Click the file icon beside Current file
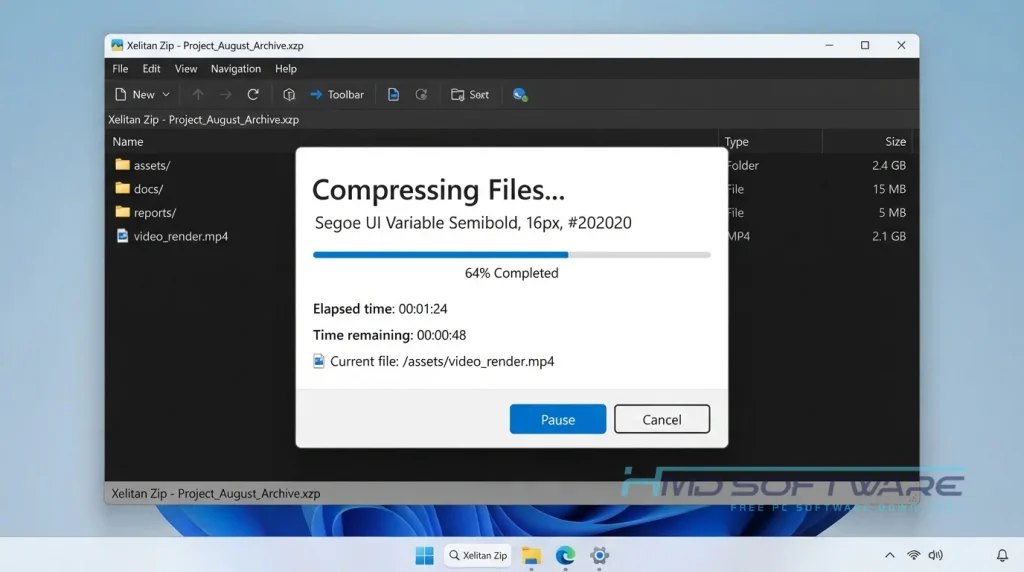This screenshot has width=1024, height=572. click(319, 361)
